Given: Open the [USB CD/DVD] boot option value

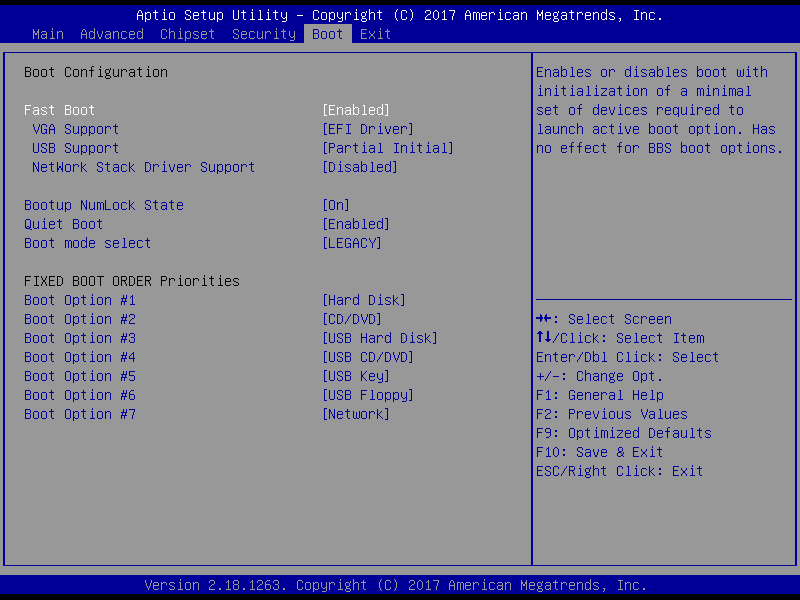Looking at the screenshot, I should coord(367,357).
